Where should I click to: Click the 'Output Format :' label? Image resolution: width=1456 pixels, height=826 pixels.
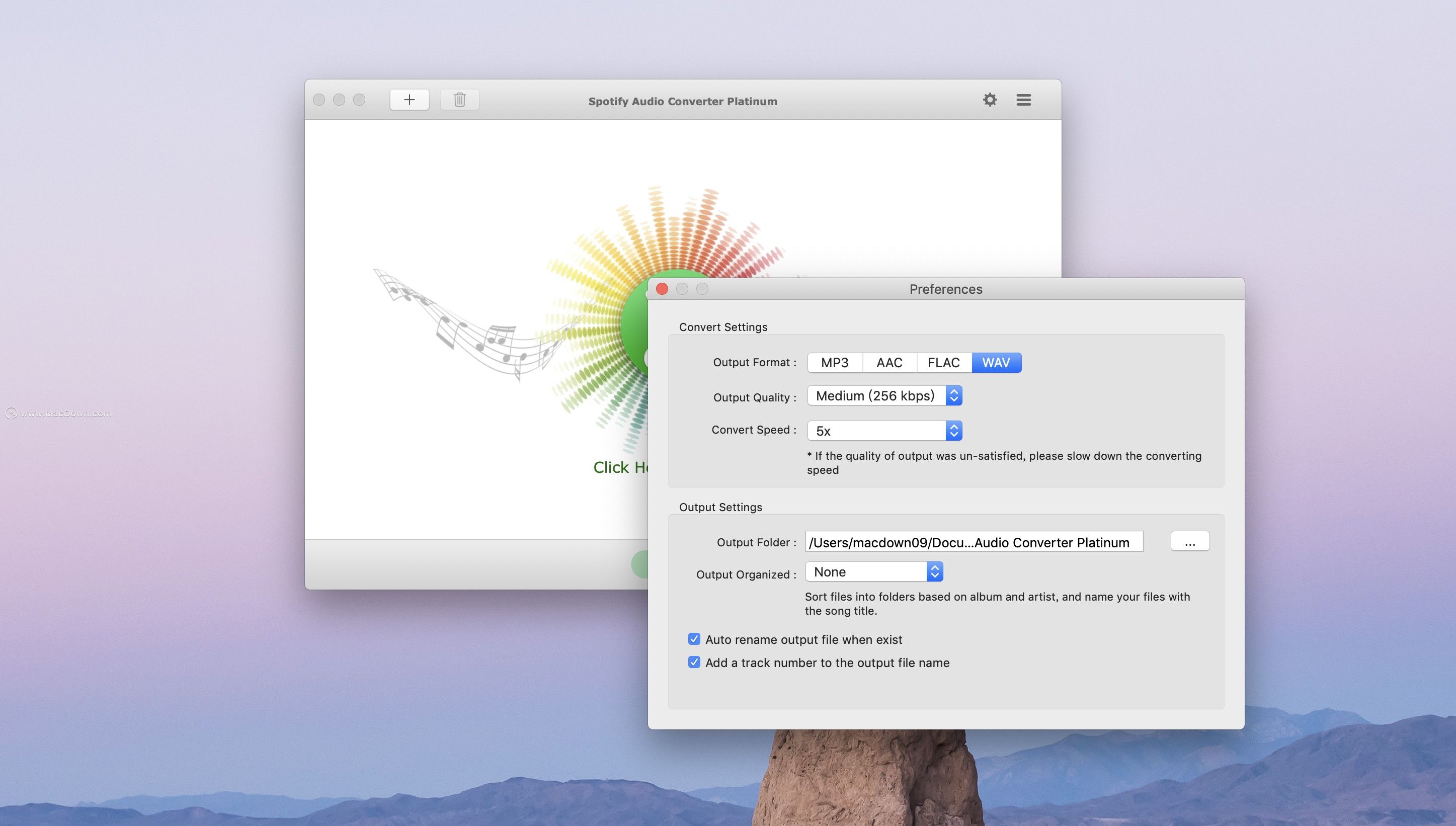tap(754, 362)
